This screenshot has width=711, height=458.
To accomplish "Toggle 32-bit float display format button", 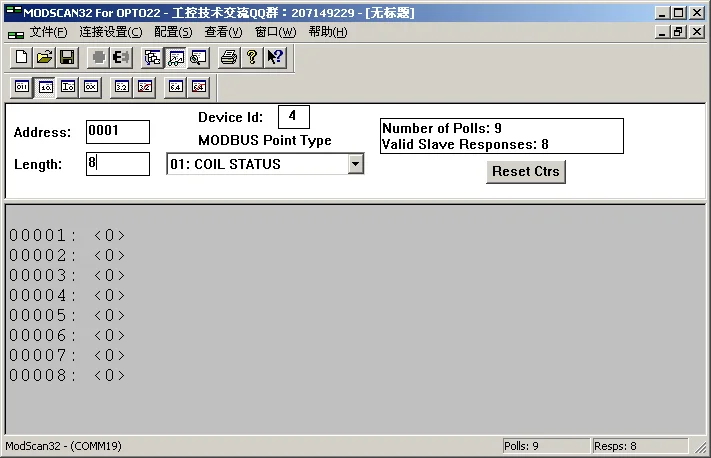I will coord(121,87).
